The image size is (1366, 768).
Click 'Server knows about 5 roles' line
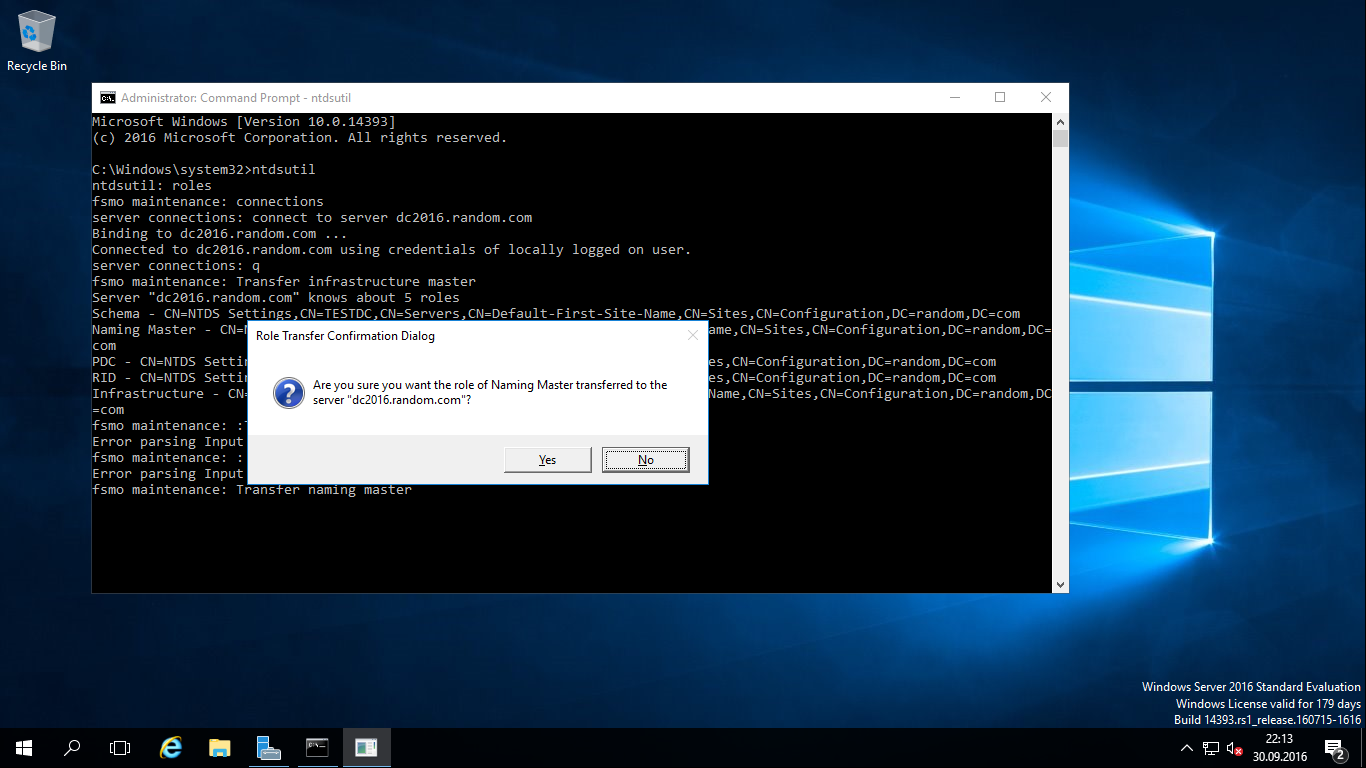coord(276,298)
